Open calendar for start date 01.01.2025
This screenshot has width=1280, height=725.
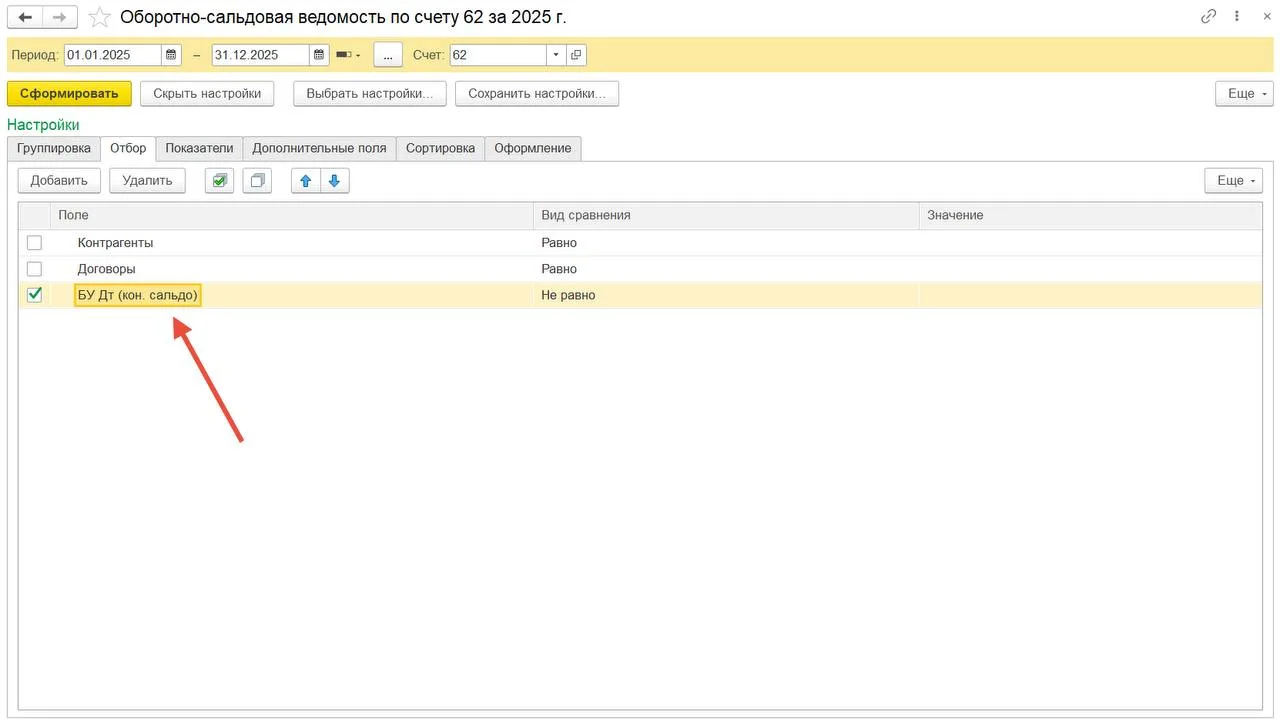(x=171, y=55)
